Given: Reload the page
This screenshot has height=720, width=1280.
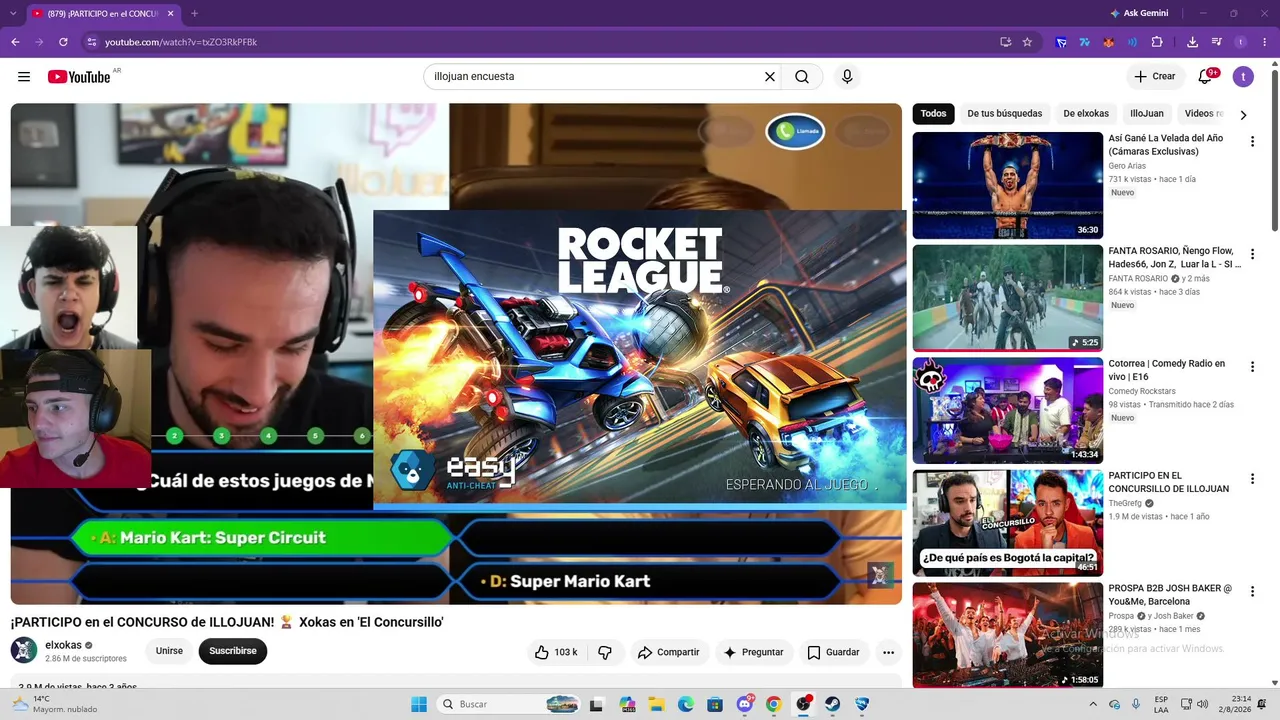Looking at the screenshot, I should (x=63, y=42).
